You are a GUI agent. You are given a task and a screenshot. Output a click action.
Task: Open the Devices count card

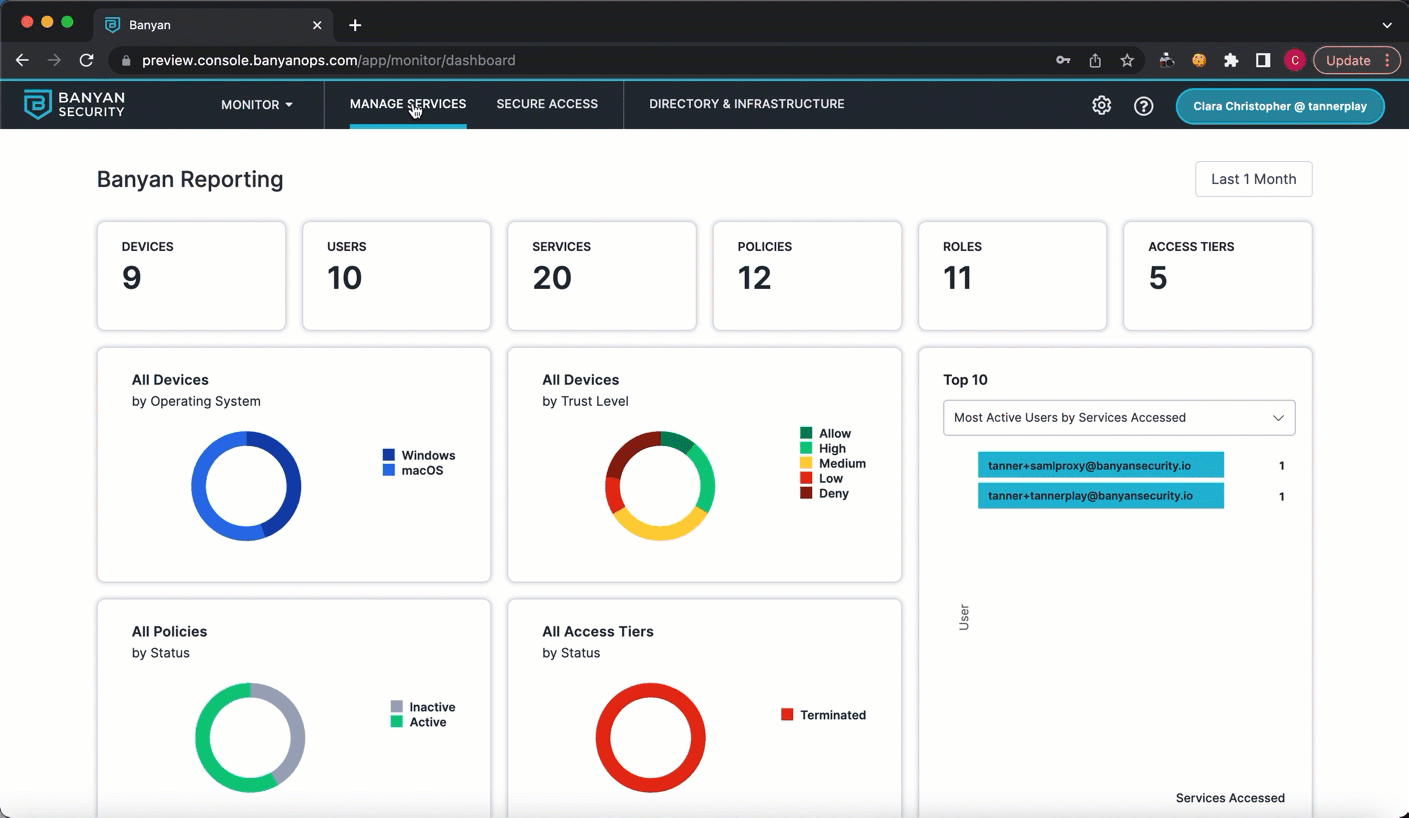pos(191,276)
